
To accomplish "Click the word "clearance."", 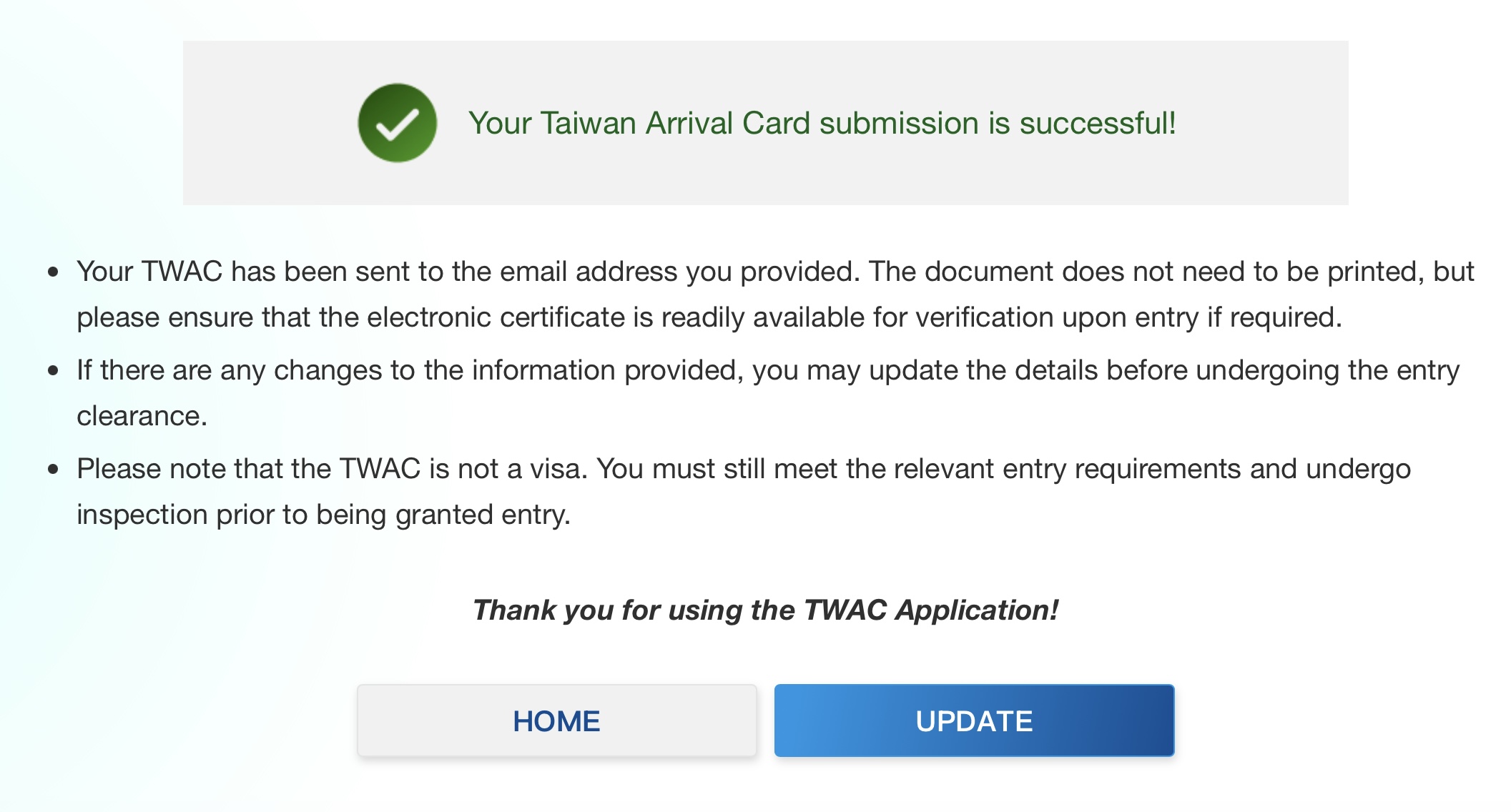I will tap(142, 416).
